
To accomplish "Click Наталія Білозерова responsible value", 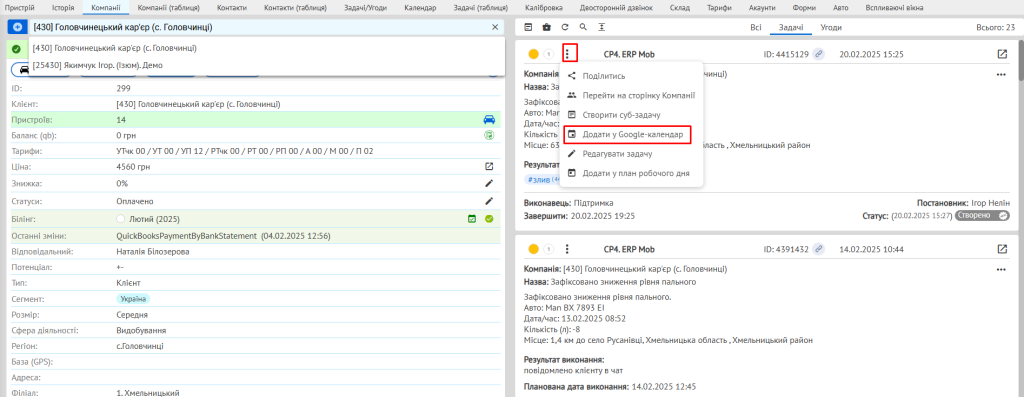I will (153, 251).
